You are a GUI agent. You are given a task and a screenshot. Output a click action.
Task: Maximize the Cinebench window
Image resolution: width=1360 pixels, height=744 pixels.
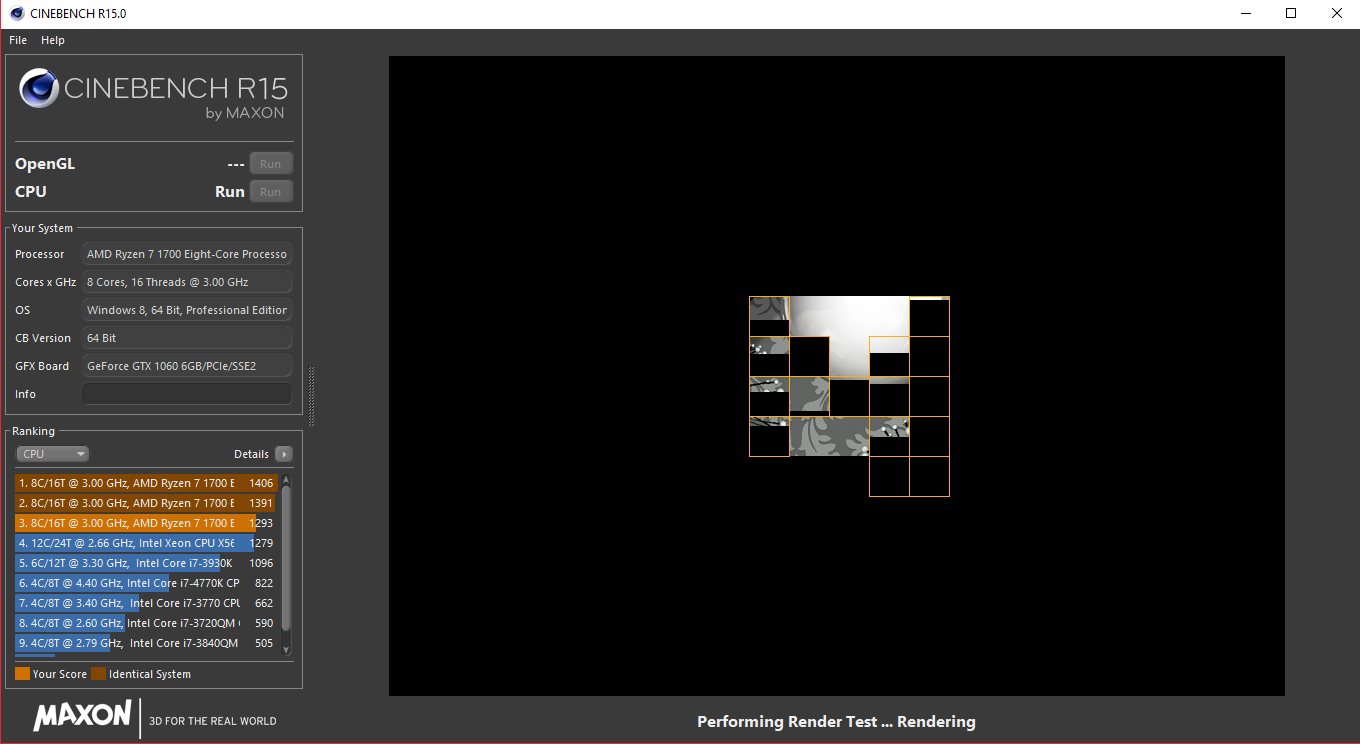point(1291,13)
